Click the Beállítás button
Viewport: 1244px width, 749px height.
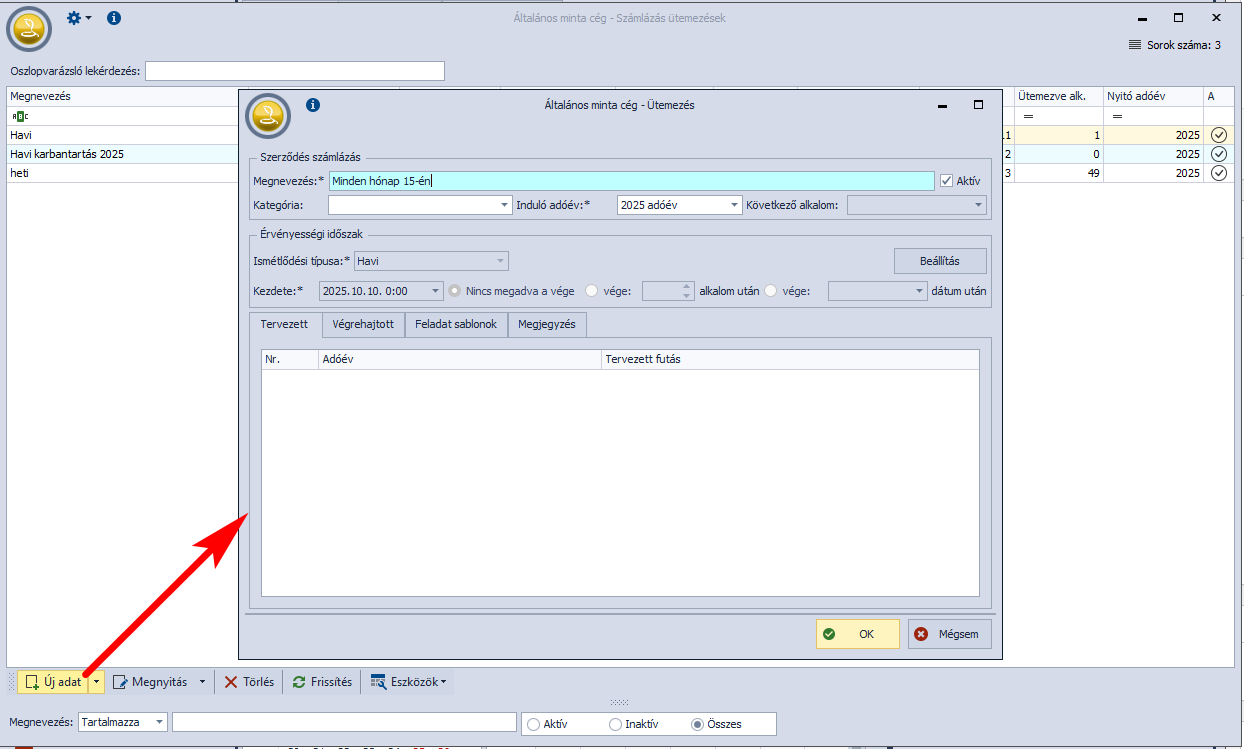pyautogui.click(x=939, y=261)
